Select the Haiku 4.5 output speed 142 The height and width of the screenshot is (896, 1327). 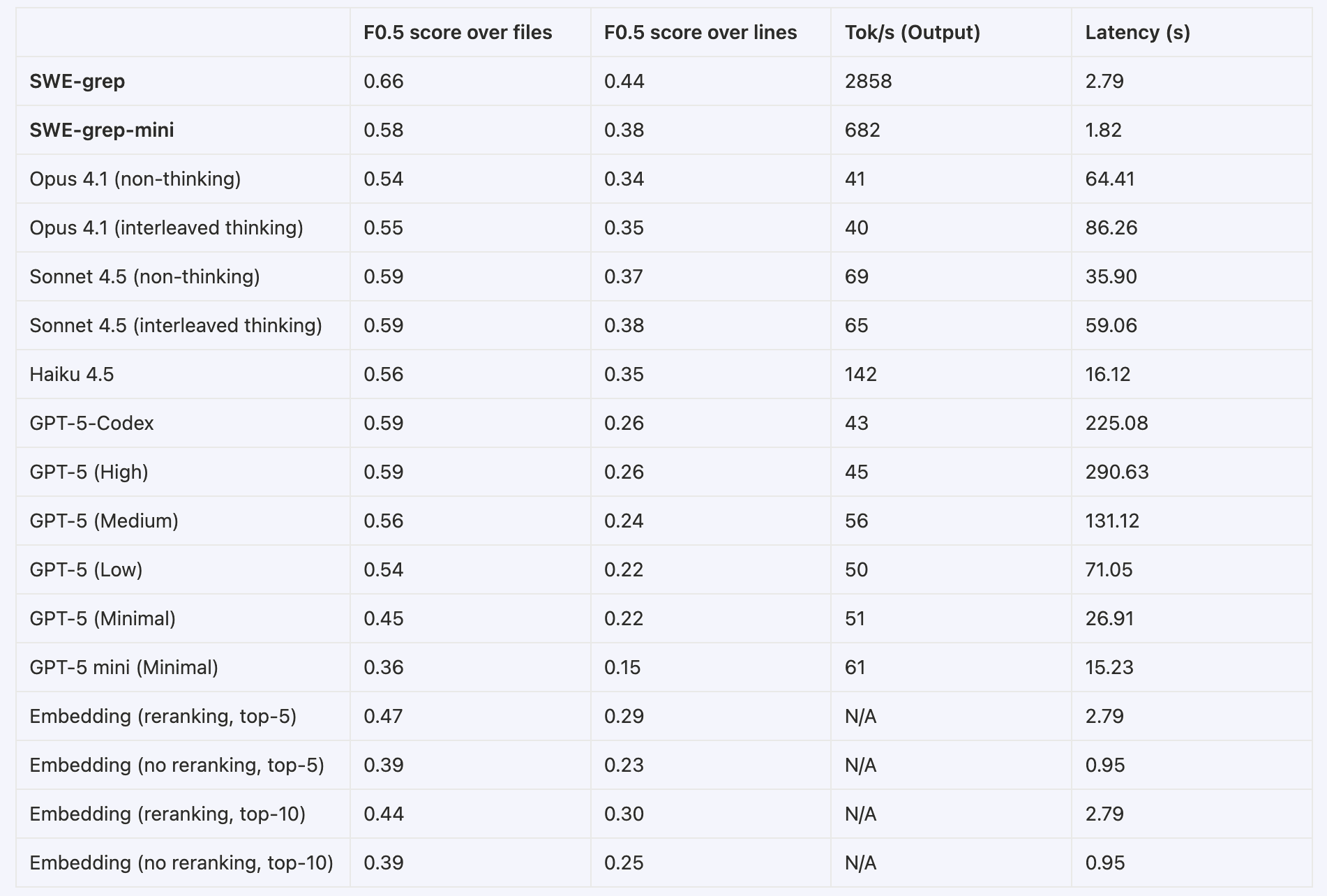[861, 375]
